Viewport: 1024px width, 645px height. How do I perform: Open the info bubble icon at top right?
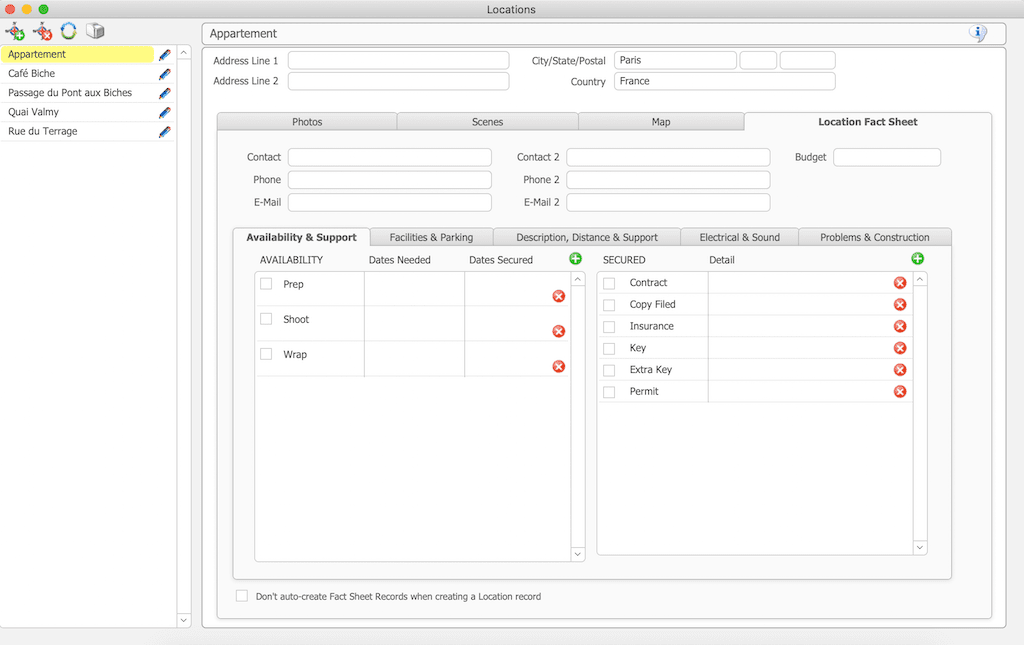pos(977,34)
